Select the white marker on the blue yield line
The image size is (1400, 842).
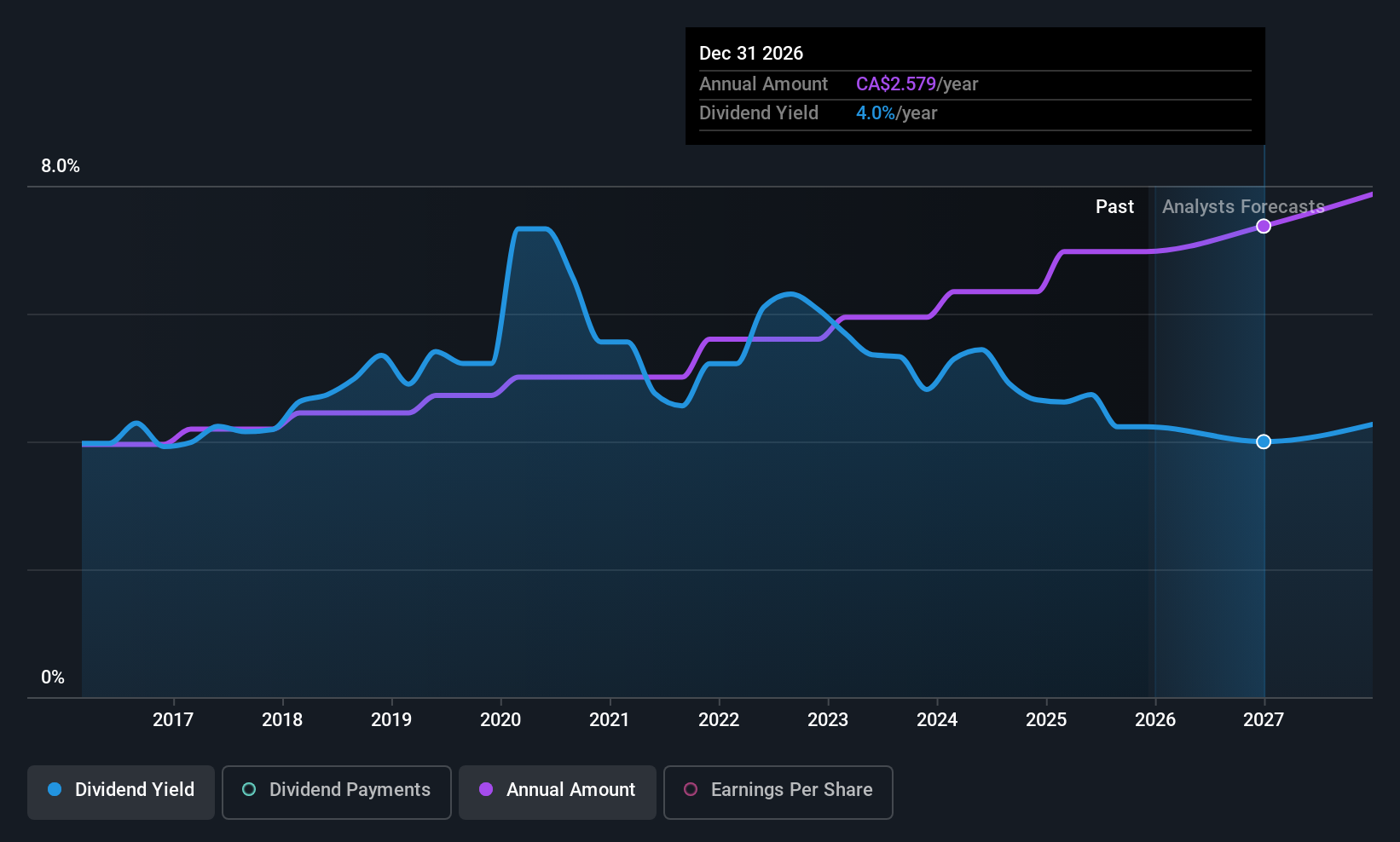[1264, 441]
